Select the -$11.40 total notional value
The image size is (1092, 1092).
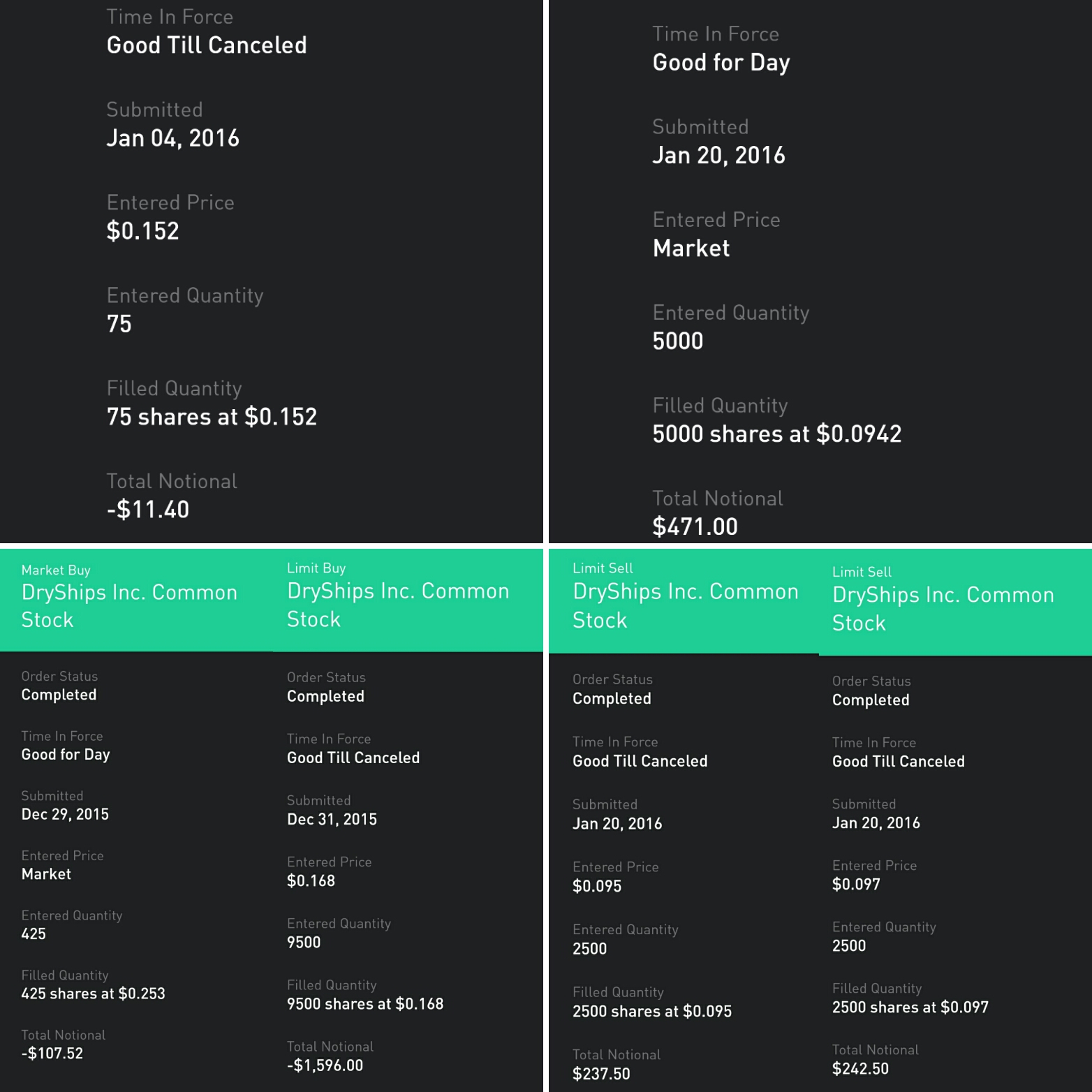147,510
